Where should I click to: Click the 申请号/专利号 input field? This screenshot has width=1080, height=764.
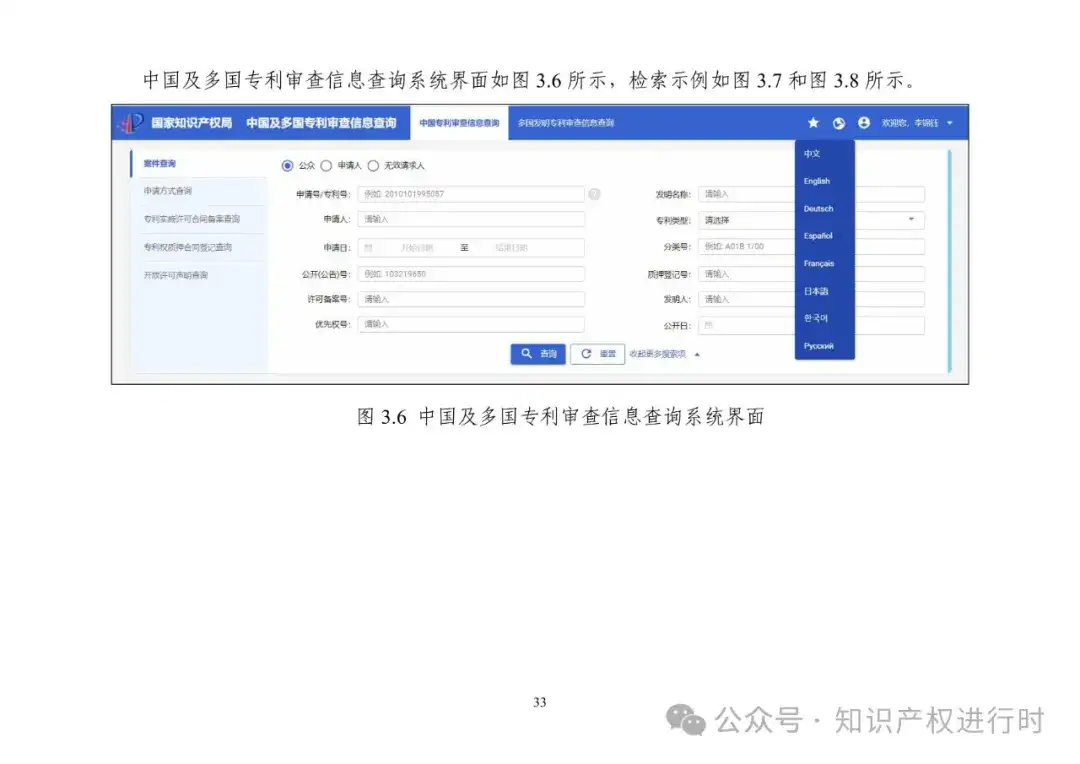click(x=471, y=194)
